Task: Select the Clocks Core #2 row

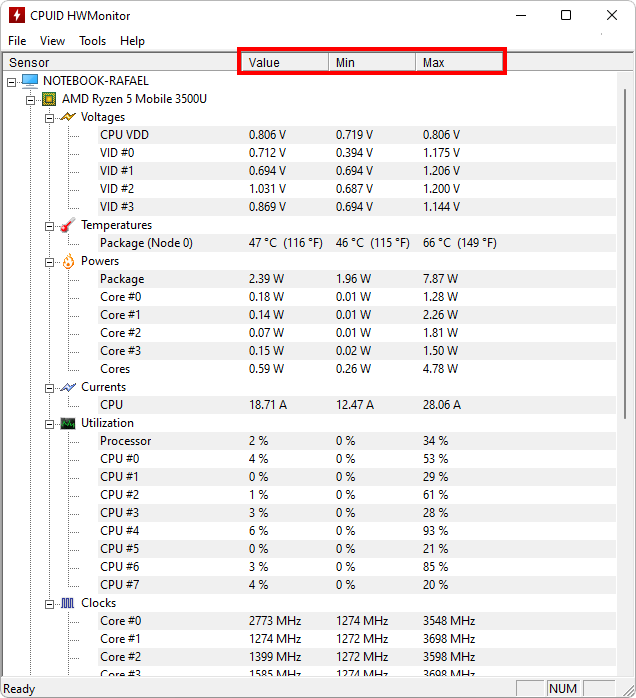Action: pos(357,657)
